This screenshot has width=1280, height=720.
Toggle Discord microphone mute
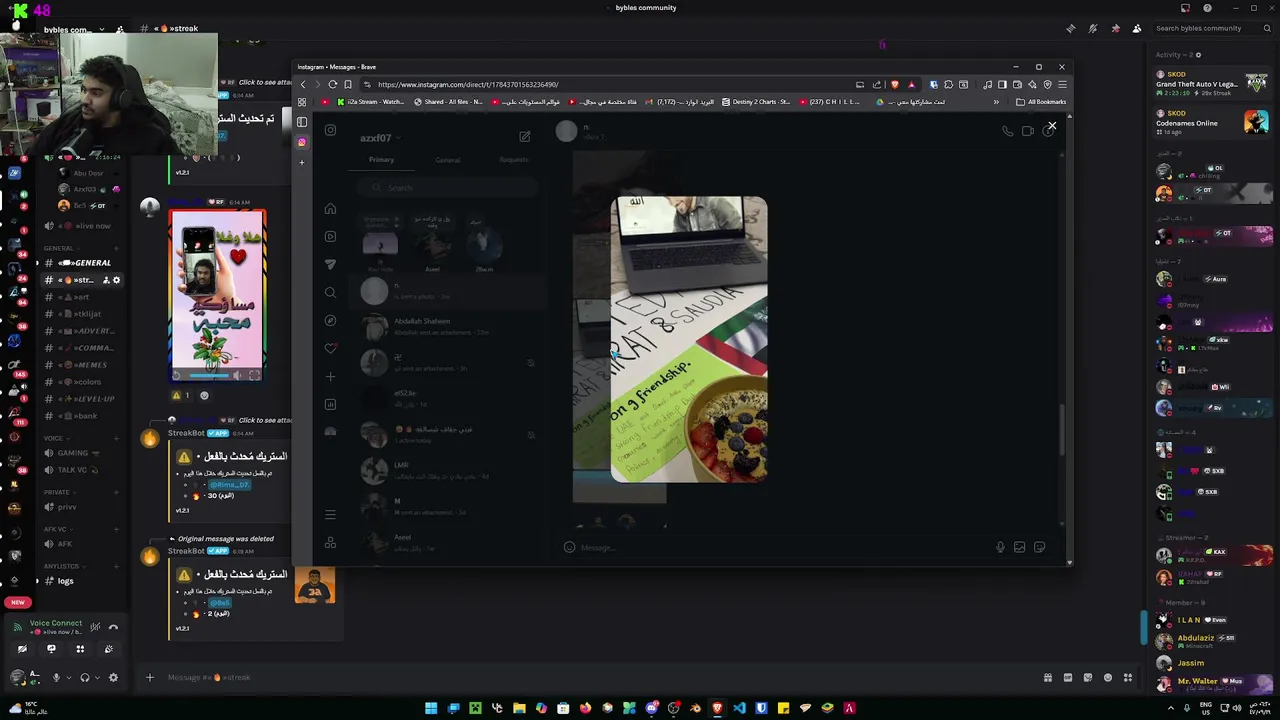pyautogui.click(x=56, y=678)
